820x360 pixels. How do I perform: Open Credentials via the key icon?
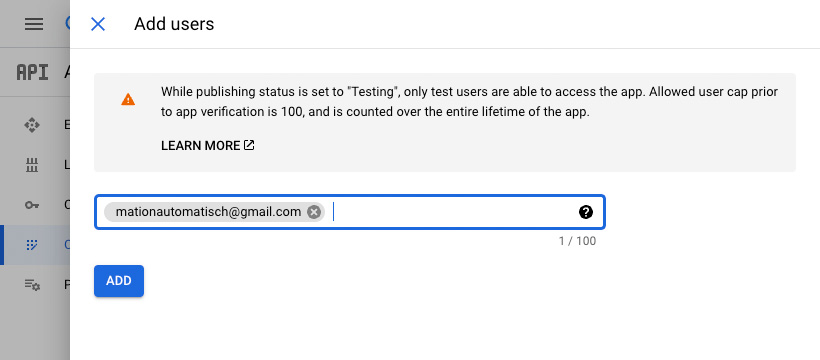[32, 205]
